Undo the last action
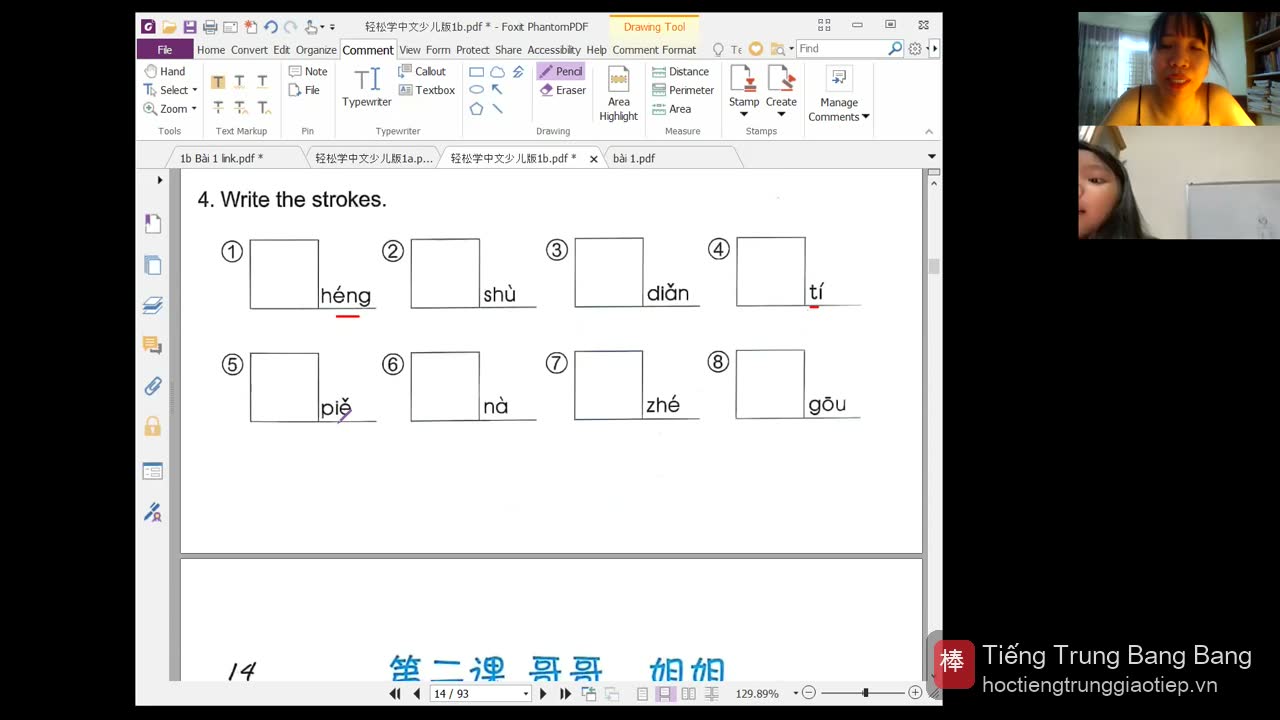The image size is (1280, 720). [270, 27]
